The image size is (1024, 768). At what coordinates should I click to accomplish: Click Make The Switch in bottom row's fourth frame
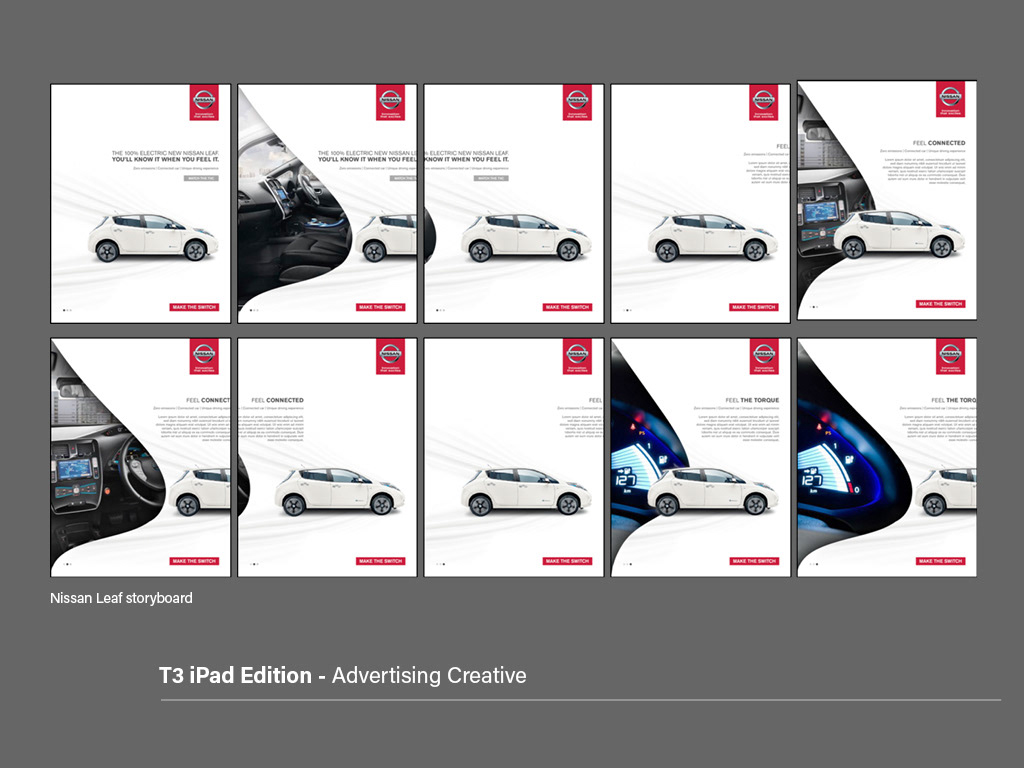754,561
